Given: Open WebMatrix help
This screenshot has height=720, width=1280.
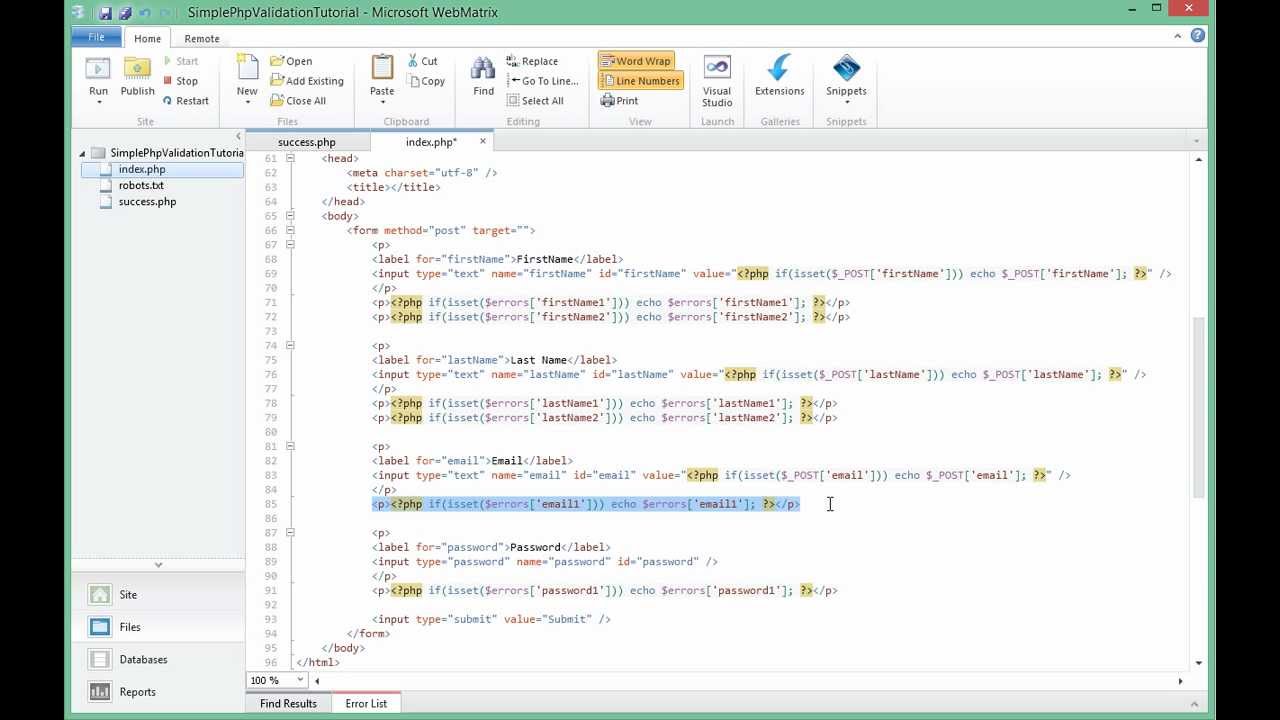Looking at the screenshot, I should [x=1198, y=35].
